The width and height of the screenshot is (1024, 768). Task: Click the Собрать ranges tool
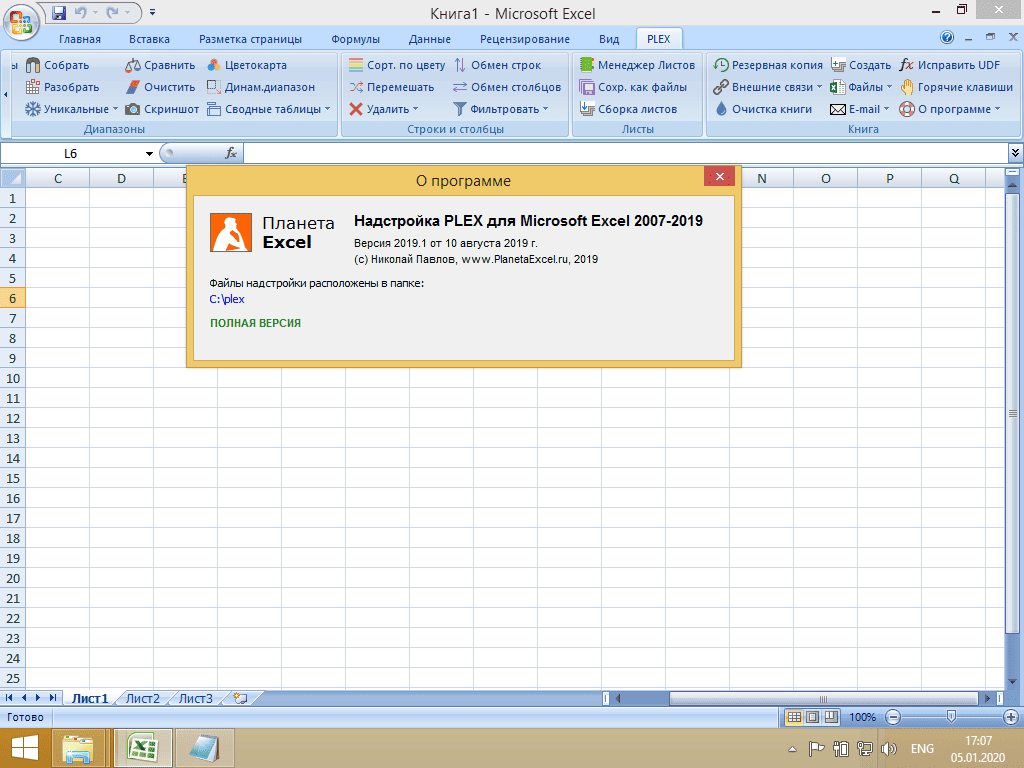pyautogui.click(x=57, y=65)
